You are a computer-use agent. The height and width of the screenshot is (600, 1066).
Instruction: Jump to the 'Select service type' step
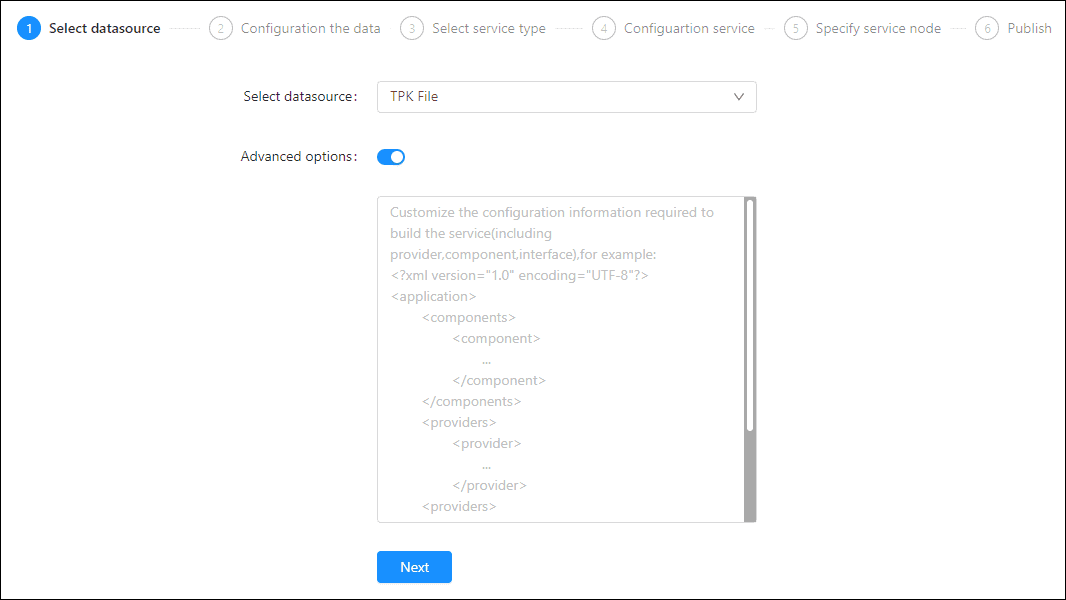(489, 28)
